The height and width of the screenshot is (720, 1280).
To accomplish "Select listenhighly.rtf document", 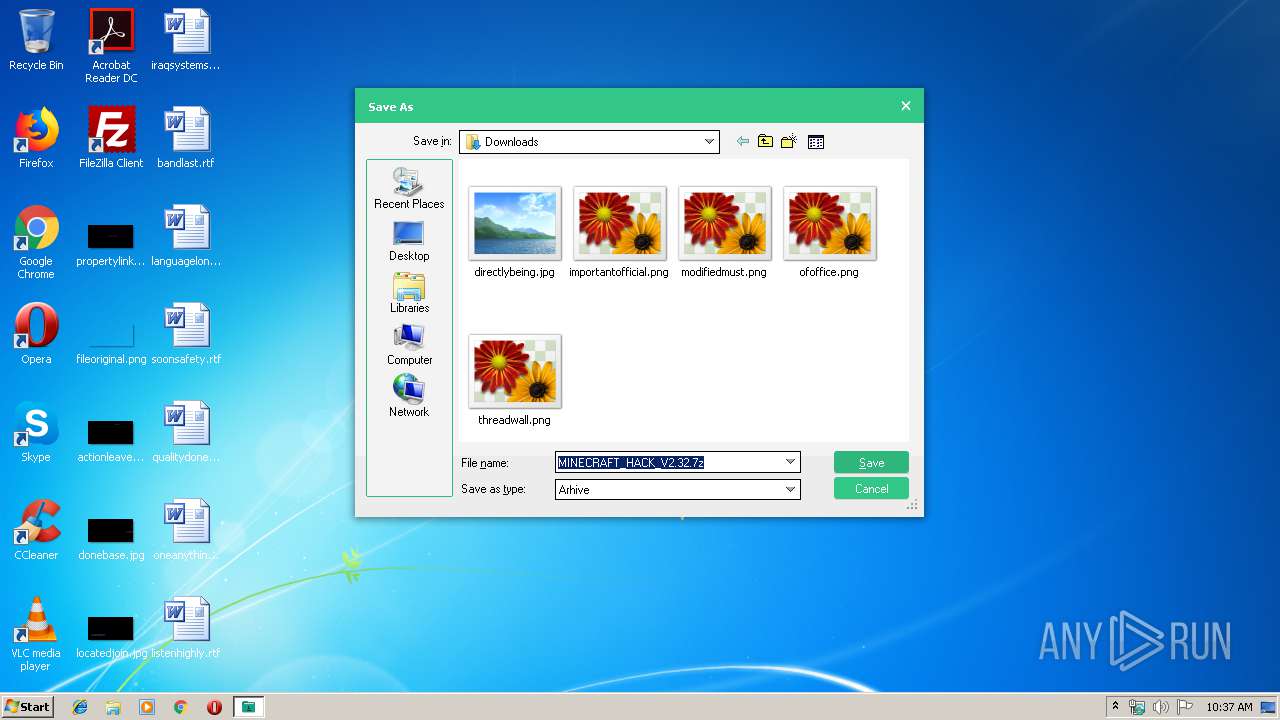I will [186, 628].
